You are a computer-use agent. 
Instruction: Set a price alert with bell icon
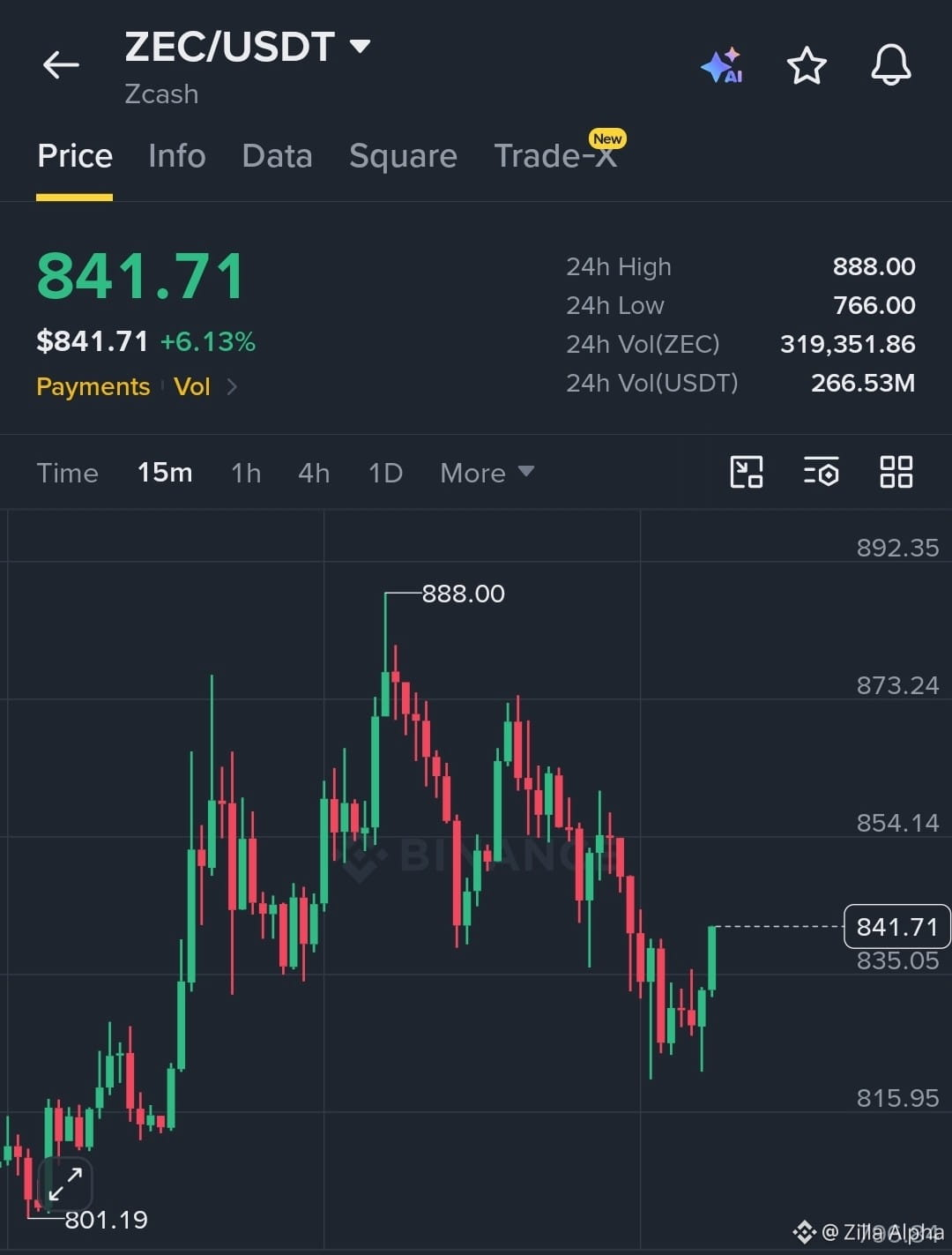(890, 64)
